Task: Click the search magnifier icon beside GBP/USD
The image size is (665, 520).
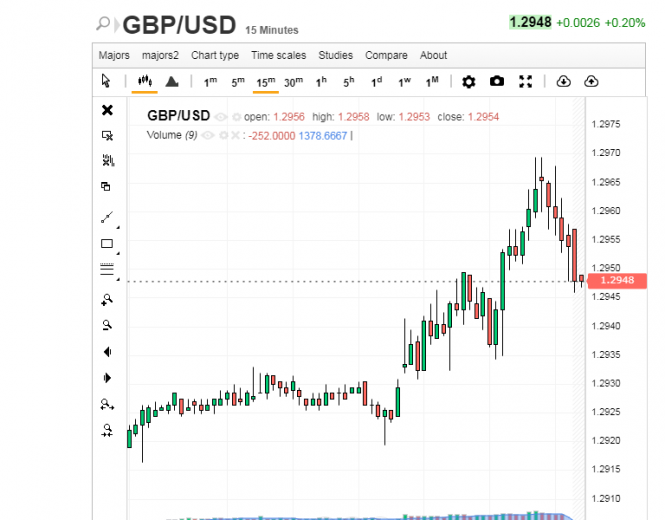Action: (x=103, y=24)
